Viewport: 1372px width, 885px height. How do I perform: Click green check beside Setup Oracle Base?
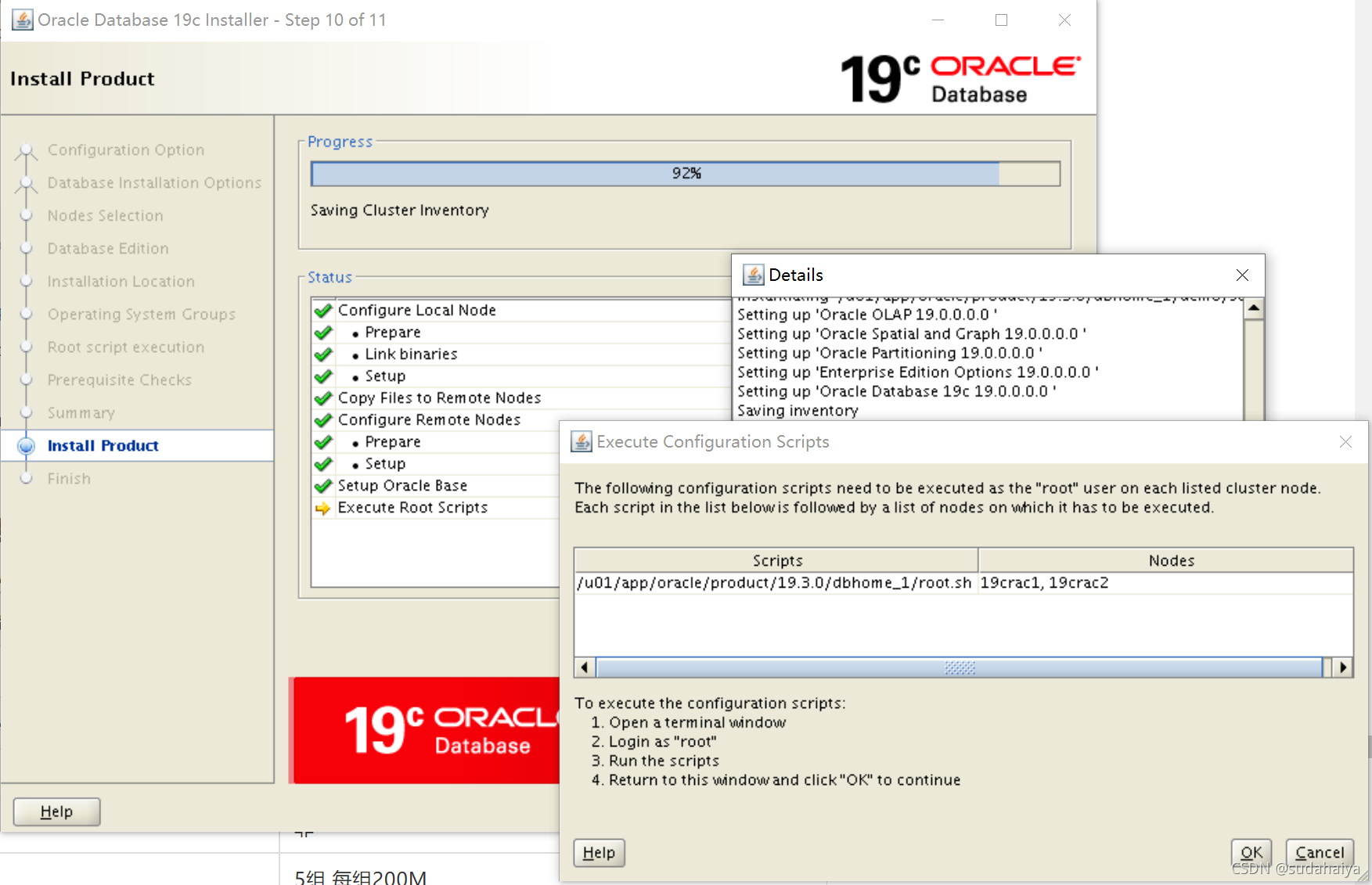click(323, 486)
